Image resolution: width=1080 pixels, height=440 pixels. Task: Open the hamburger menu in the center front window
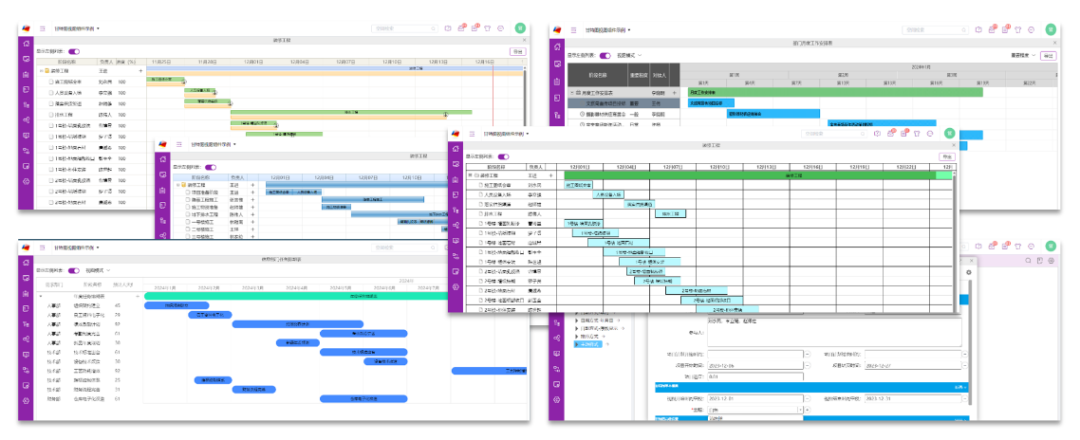[x=471, y=134]
